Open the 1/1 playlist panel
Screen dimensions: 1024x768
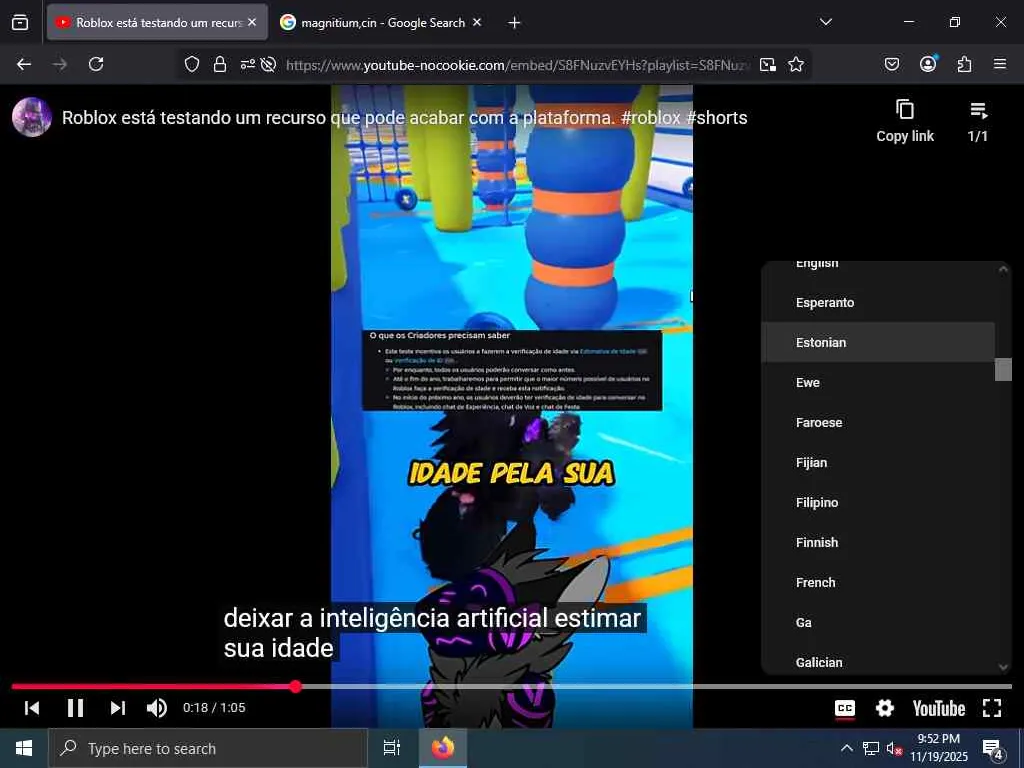pyautogui.click(x=978, y=121)
